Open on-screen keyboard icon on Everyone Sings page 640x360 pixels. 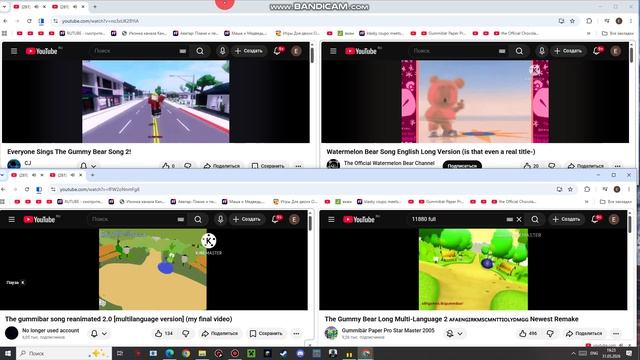click(182, 51)
